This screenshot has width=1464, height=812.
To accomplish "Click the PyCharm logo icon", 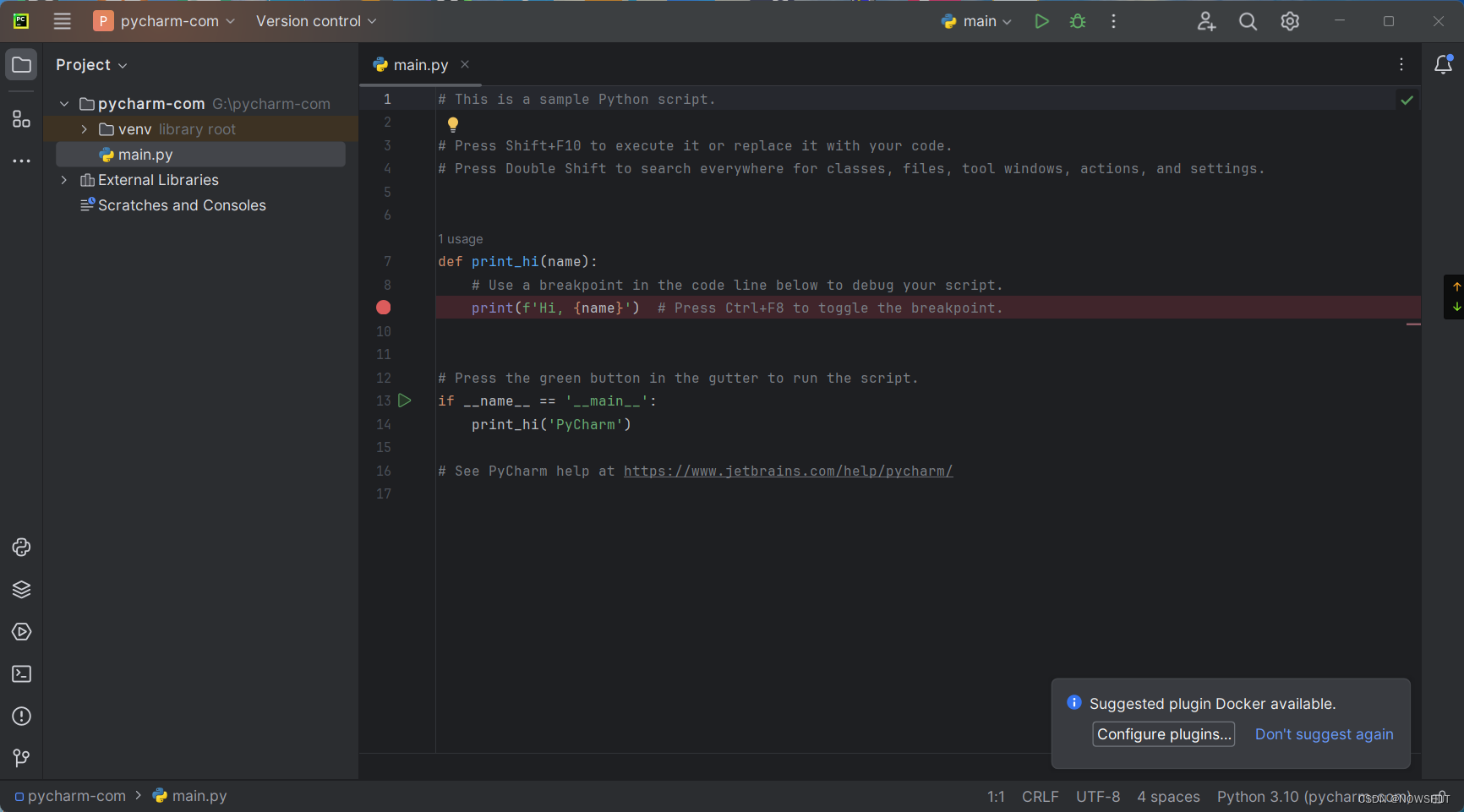I will click(x=21, y=21).
